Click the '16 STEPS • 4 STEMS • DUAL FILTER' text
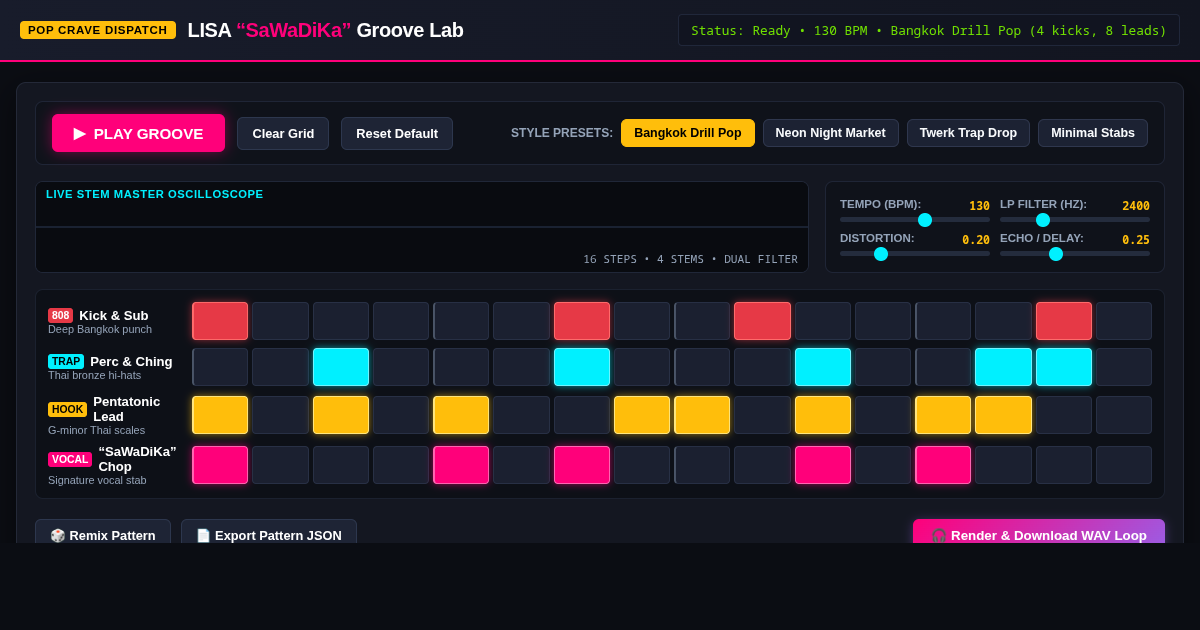This screenshot has height=630, width=1200. pyautogui.click(x=691, y=259)
